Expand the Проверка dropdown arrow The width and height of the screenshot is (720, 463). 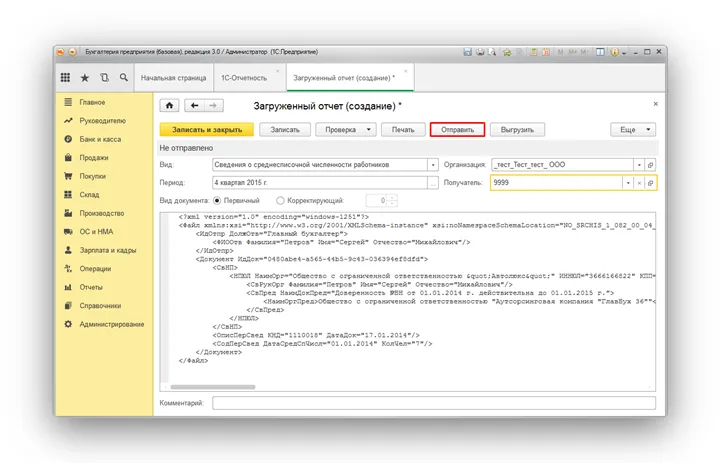(x=369, y=130)
